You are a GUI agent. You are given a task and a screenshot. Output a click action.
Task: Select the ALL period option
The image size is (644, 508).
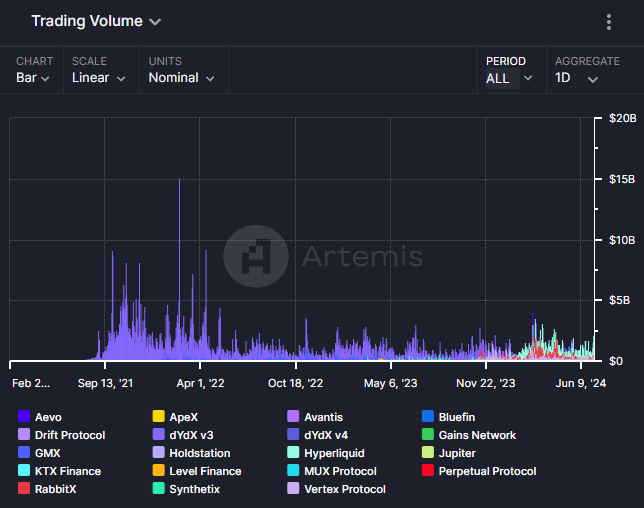tap(498, 78)
